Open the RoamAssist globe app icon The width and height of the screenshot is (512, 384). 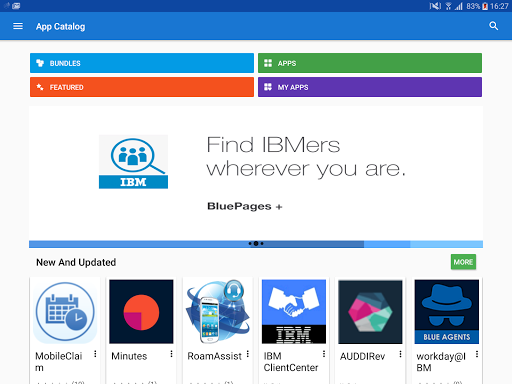click(218, 312)
